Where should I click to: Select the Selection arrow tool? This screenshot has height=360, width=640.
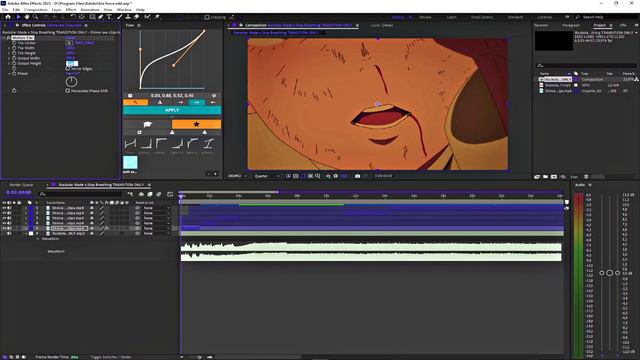pos(18,17)
